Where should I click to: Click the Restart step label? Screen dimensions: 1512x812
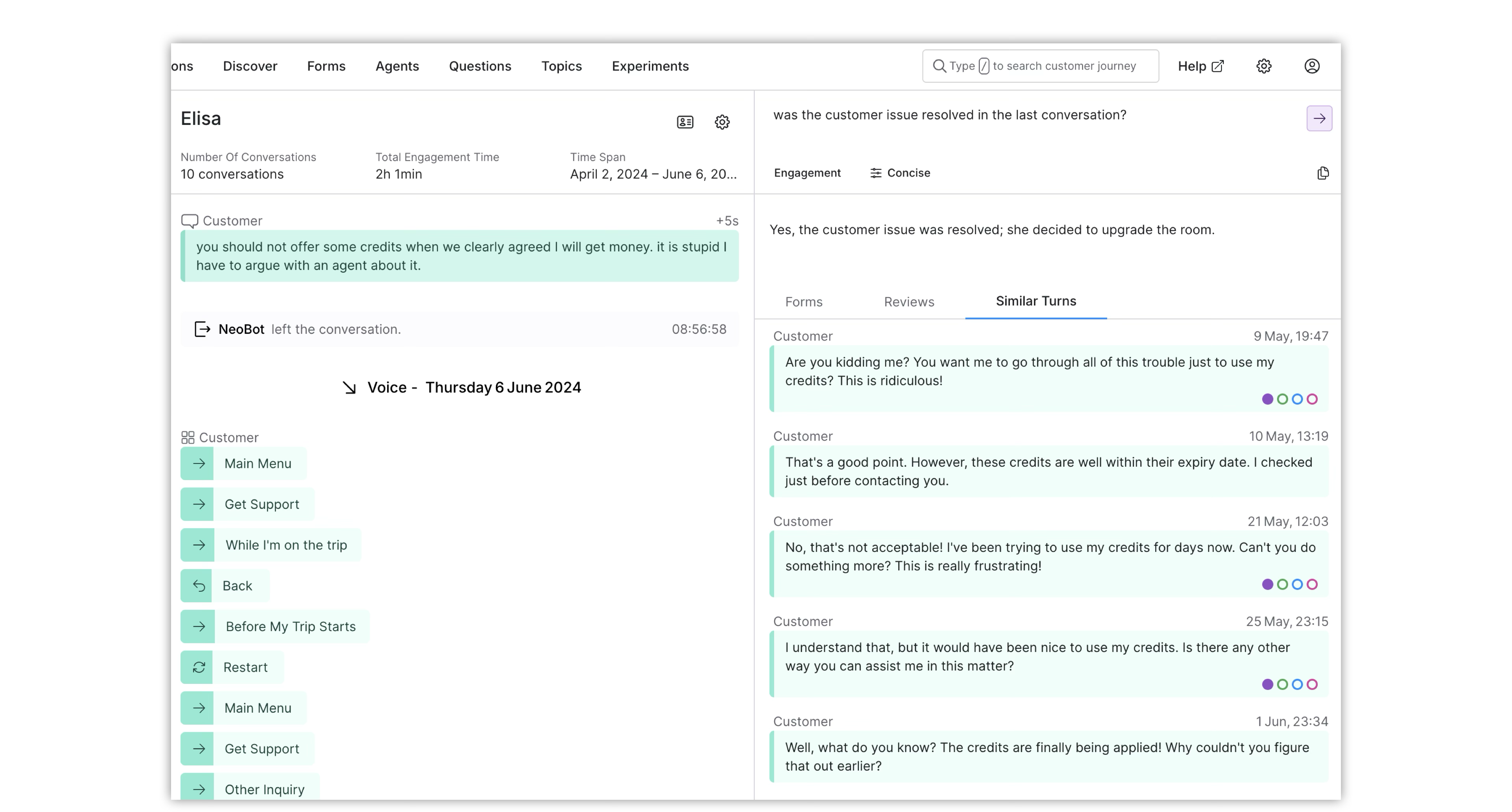click(245, 668)
